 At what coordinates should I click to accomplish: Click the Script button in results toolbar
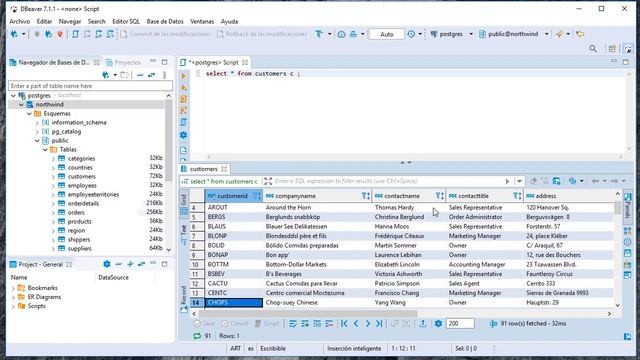(267, 324)
